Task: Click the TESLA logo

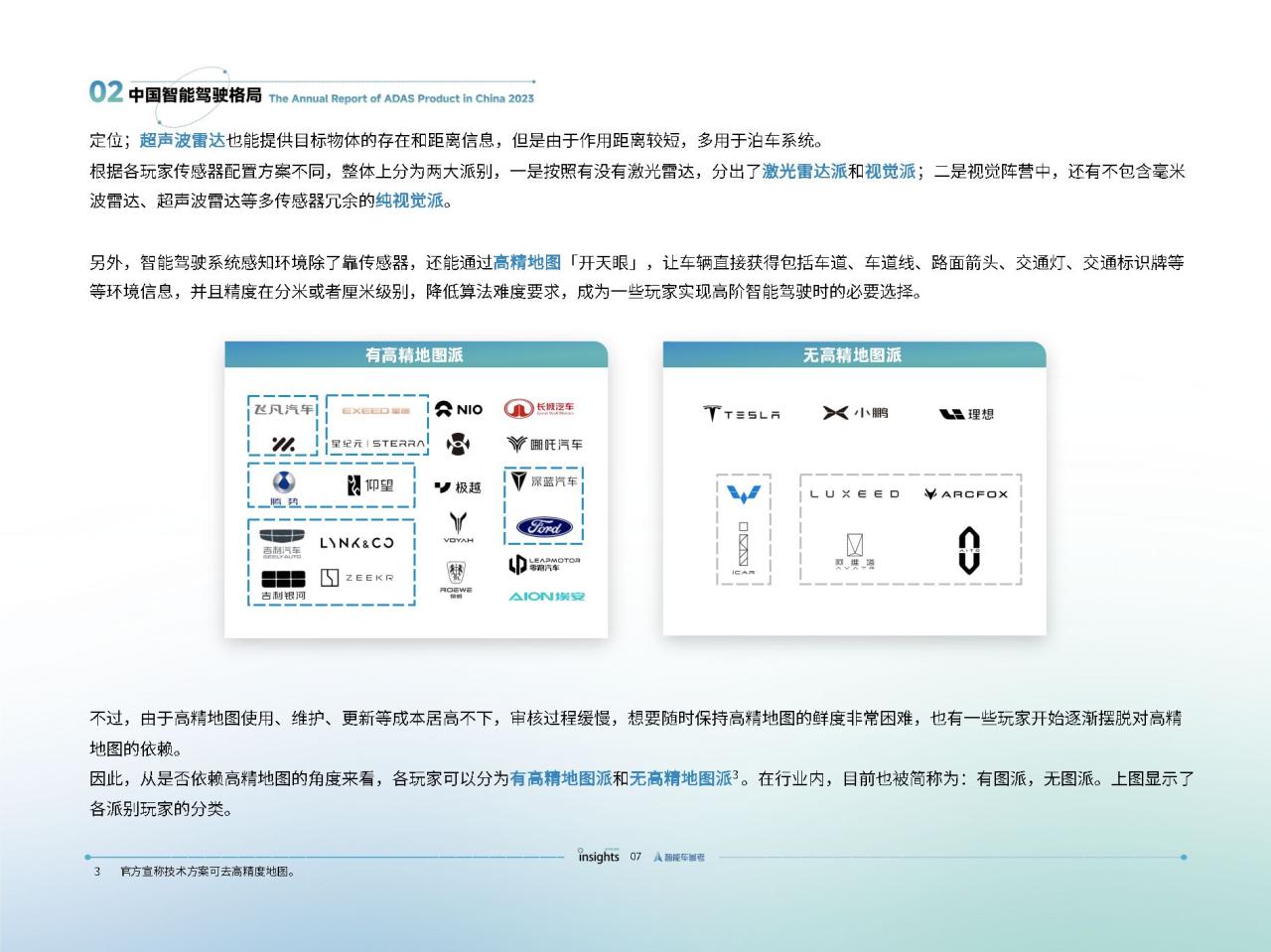Action: click(742, 414)
